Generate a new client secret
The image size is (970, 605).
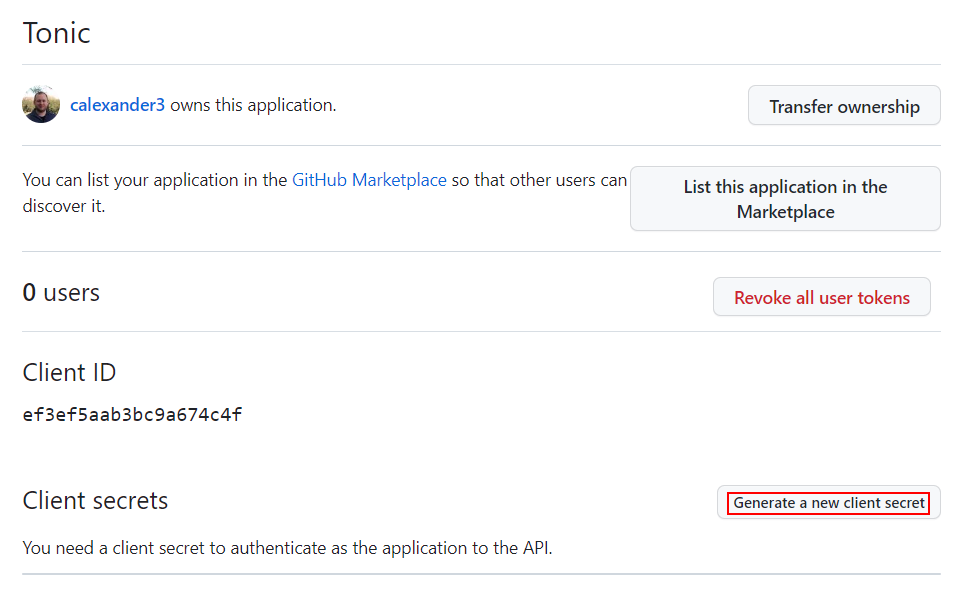[x=829, y=503]
